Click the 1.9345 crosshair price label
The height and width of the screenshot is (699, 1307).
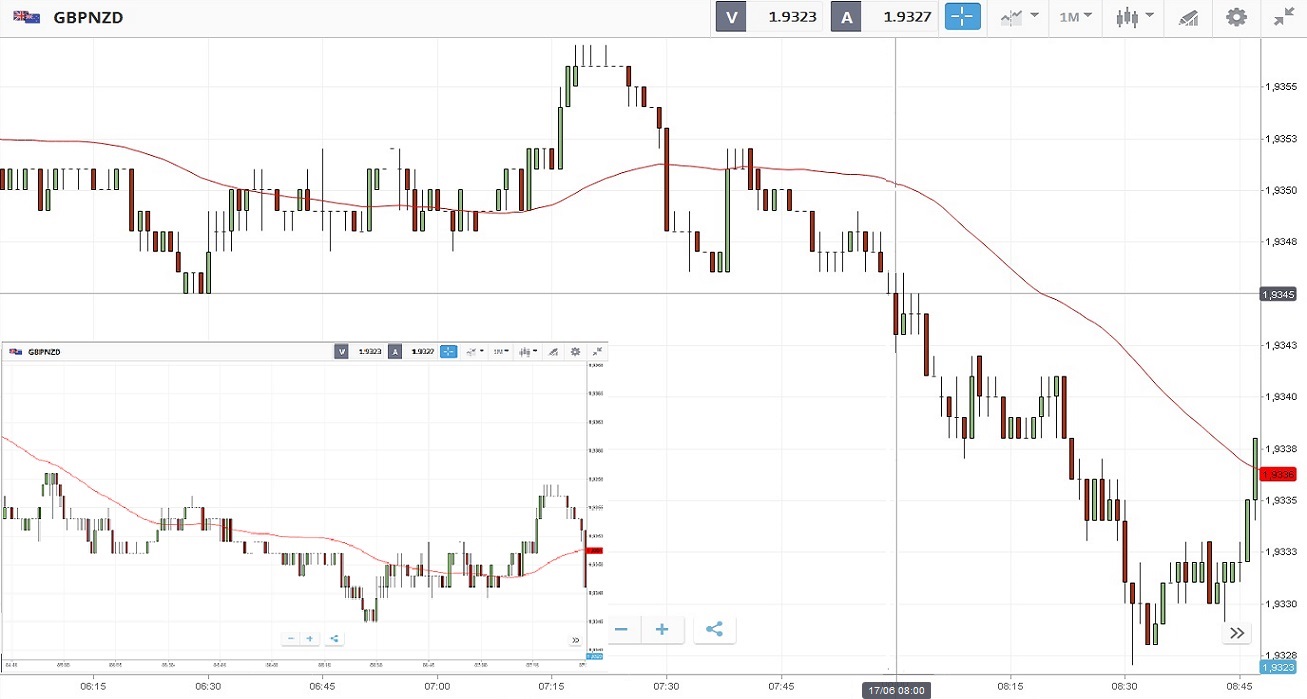pos(1278,294)
